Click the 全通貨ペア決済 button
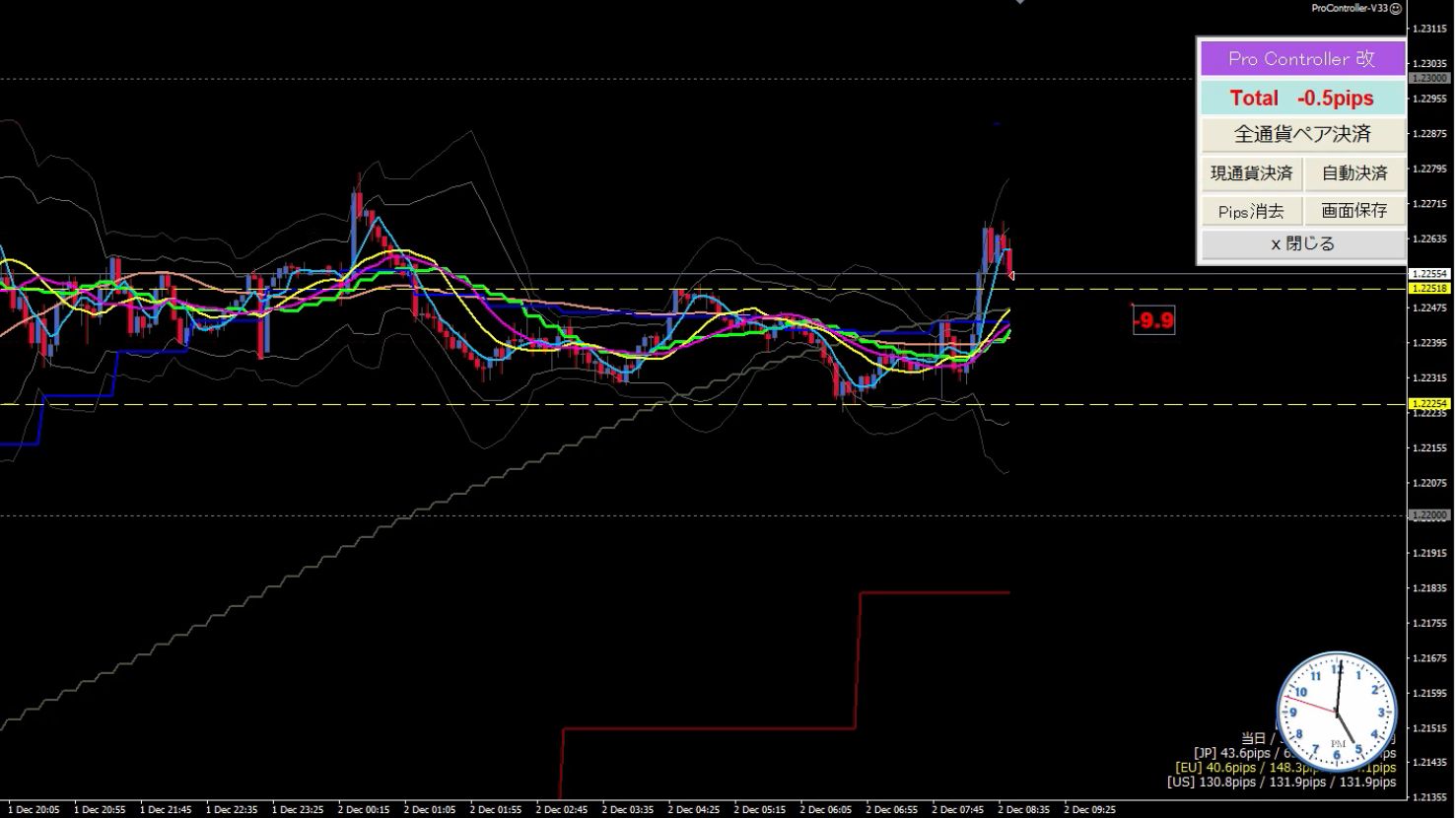This screenshot has width=1456, height=818. tap(1302, 134)
